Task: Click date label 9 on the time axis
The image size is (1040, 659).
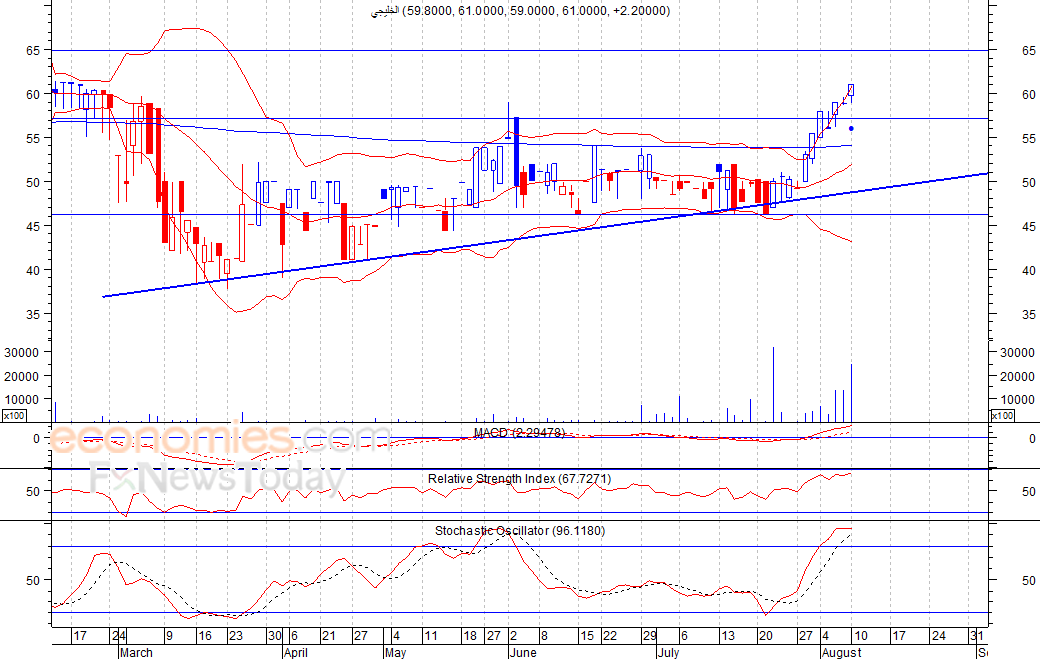Action: [169, 636]
